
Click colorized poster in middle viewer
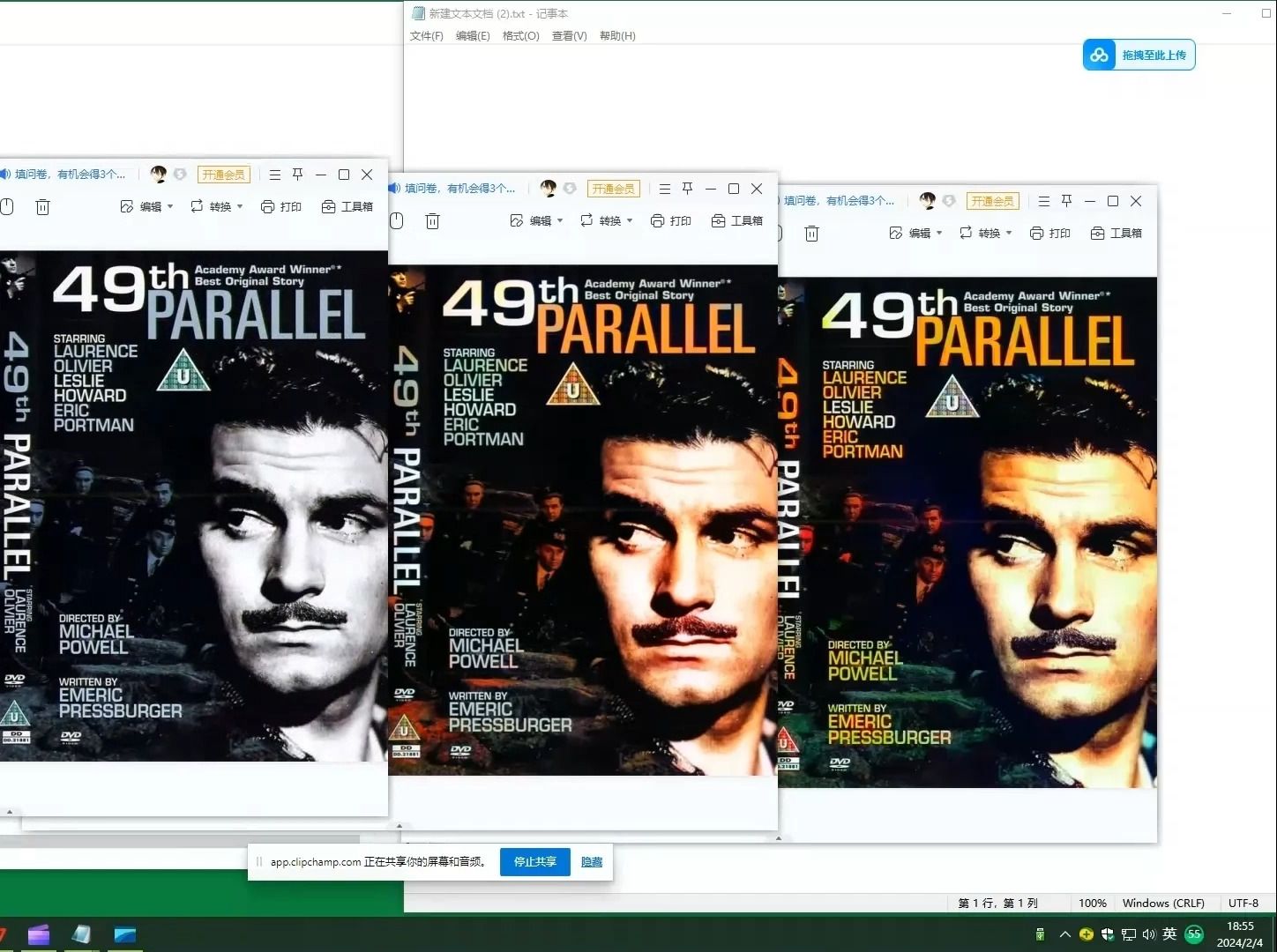tap(583, 520)
